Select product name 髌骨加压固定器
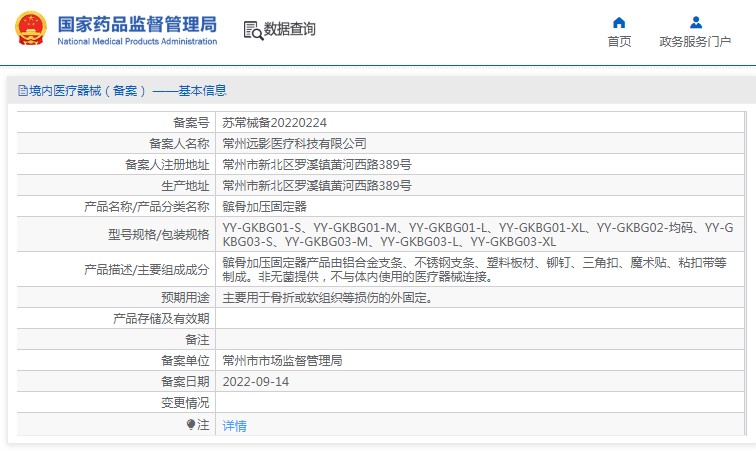Viewport: 756px width, 453px height. [x=264, y=207]
